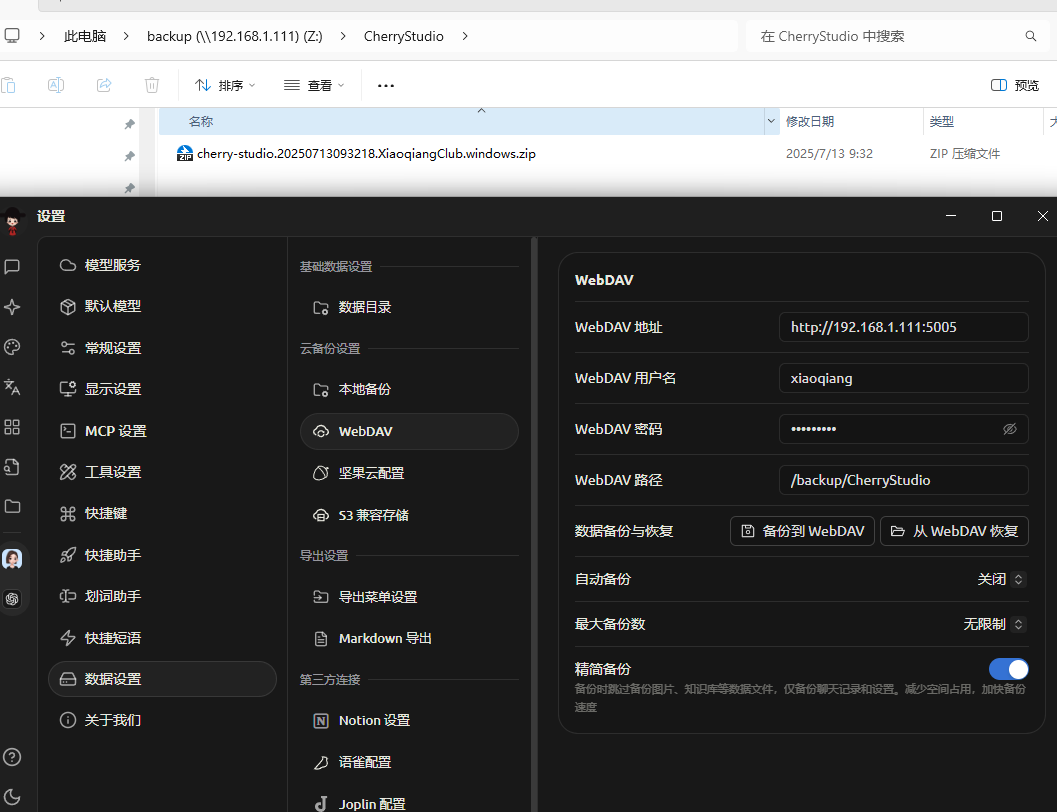Image resolution: width=1057 pixels, height=812 pixels.
Task: Open the auto backup 关闭 dropdown
Action: 1002,580
